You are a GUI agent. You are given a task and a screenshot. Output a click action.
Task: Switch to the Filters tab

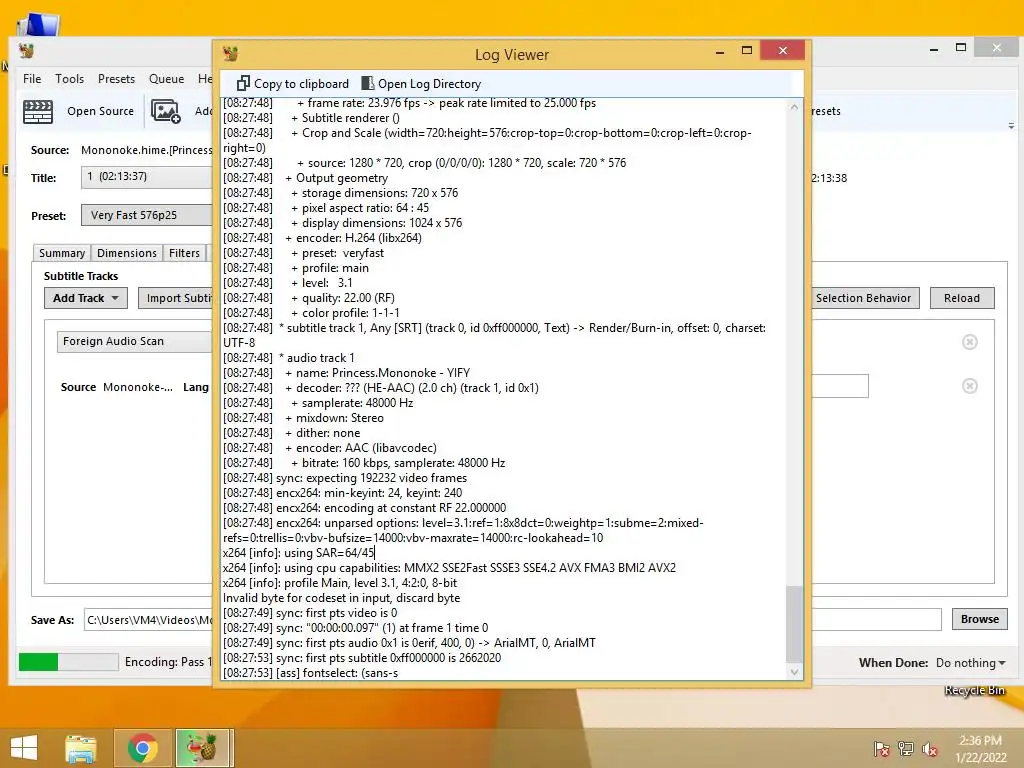pyautogui.click(x=184, y=253)
